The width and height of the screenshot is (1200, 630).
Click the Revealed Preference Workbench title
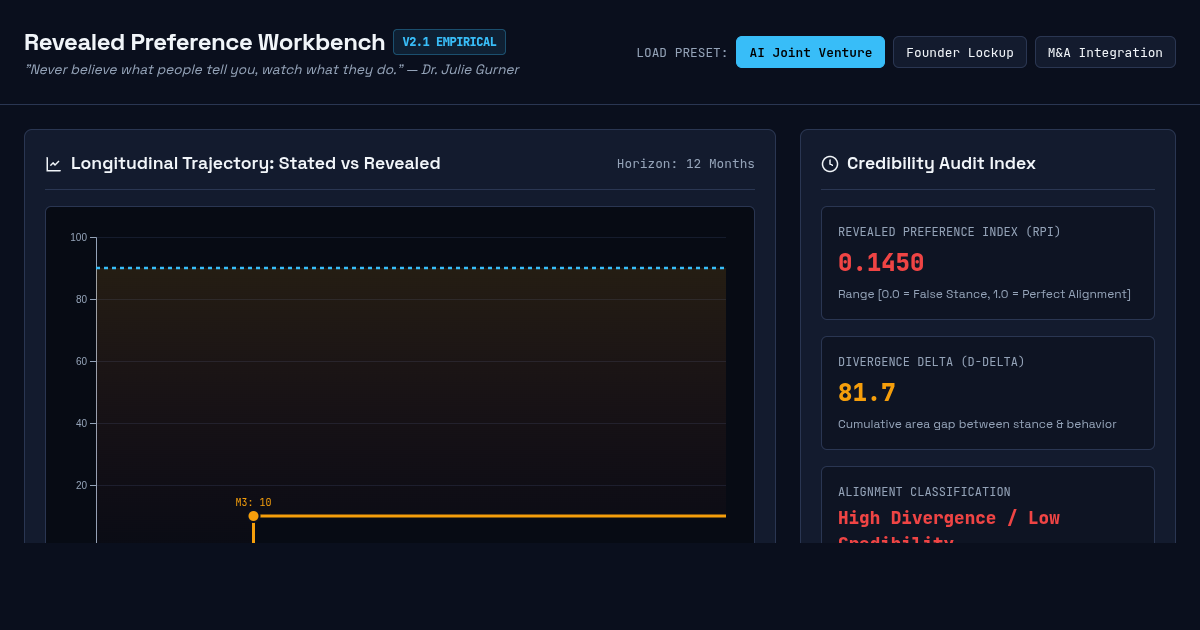click(204, 42)
